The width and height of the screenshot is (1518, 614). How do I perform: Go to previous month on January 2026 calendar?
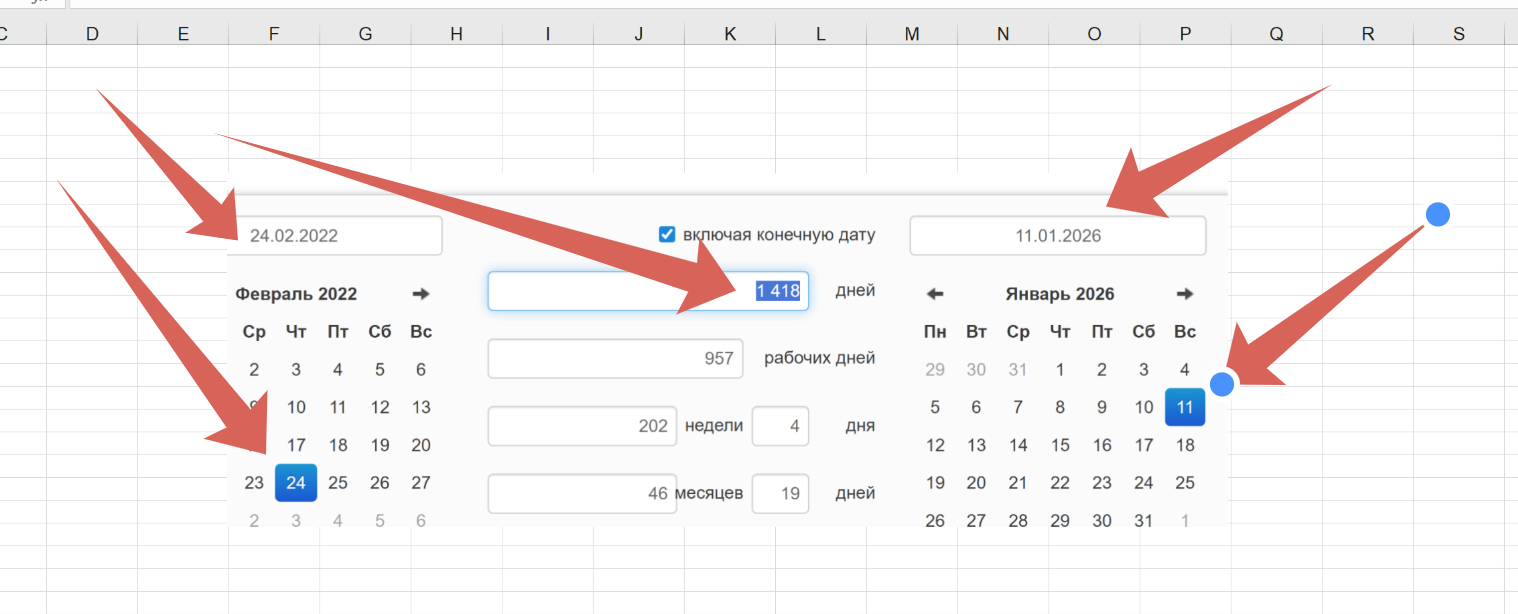pos(935,294)
